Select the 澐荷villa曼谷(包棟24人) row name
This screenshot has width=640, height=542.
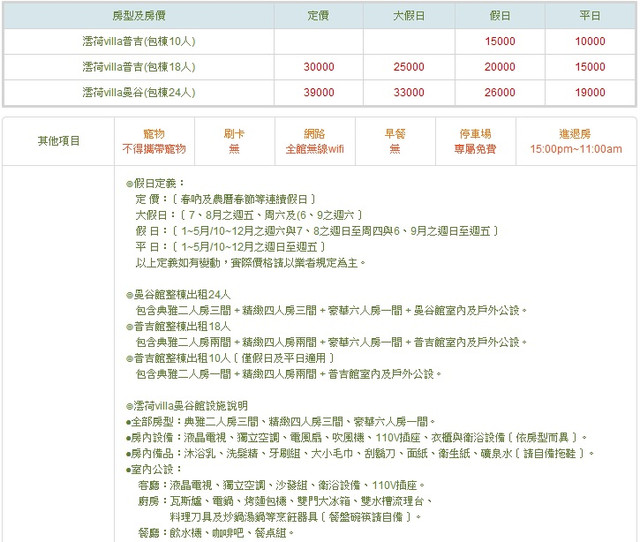pos(139,92)
